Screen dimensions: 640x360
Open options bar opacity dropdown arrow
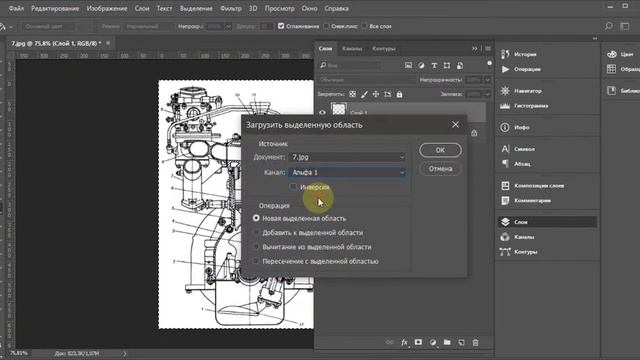tap(228, 26)
